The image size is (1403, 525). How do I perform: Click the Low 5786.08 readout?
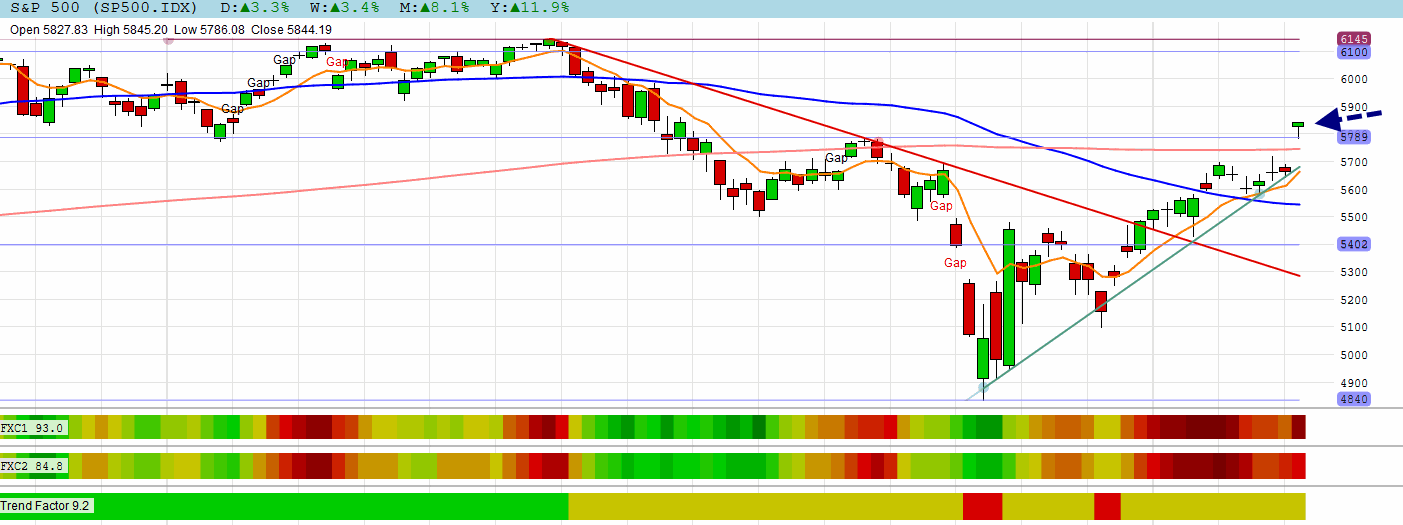click(209, 30)
